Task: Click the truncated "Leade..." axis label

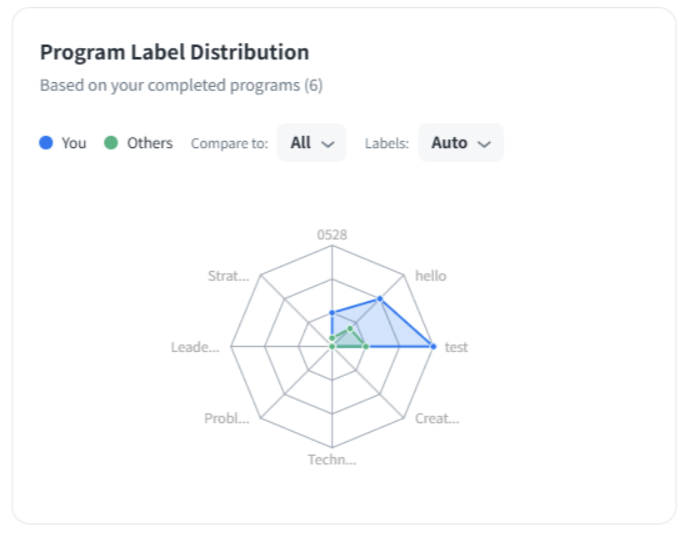Action: point(195,347)
